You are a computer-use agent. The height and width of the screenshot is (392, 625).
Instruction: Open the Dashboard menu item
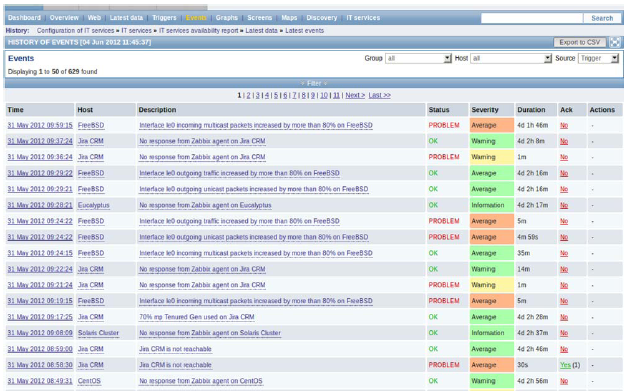click(24, 18)
